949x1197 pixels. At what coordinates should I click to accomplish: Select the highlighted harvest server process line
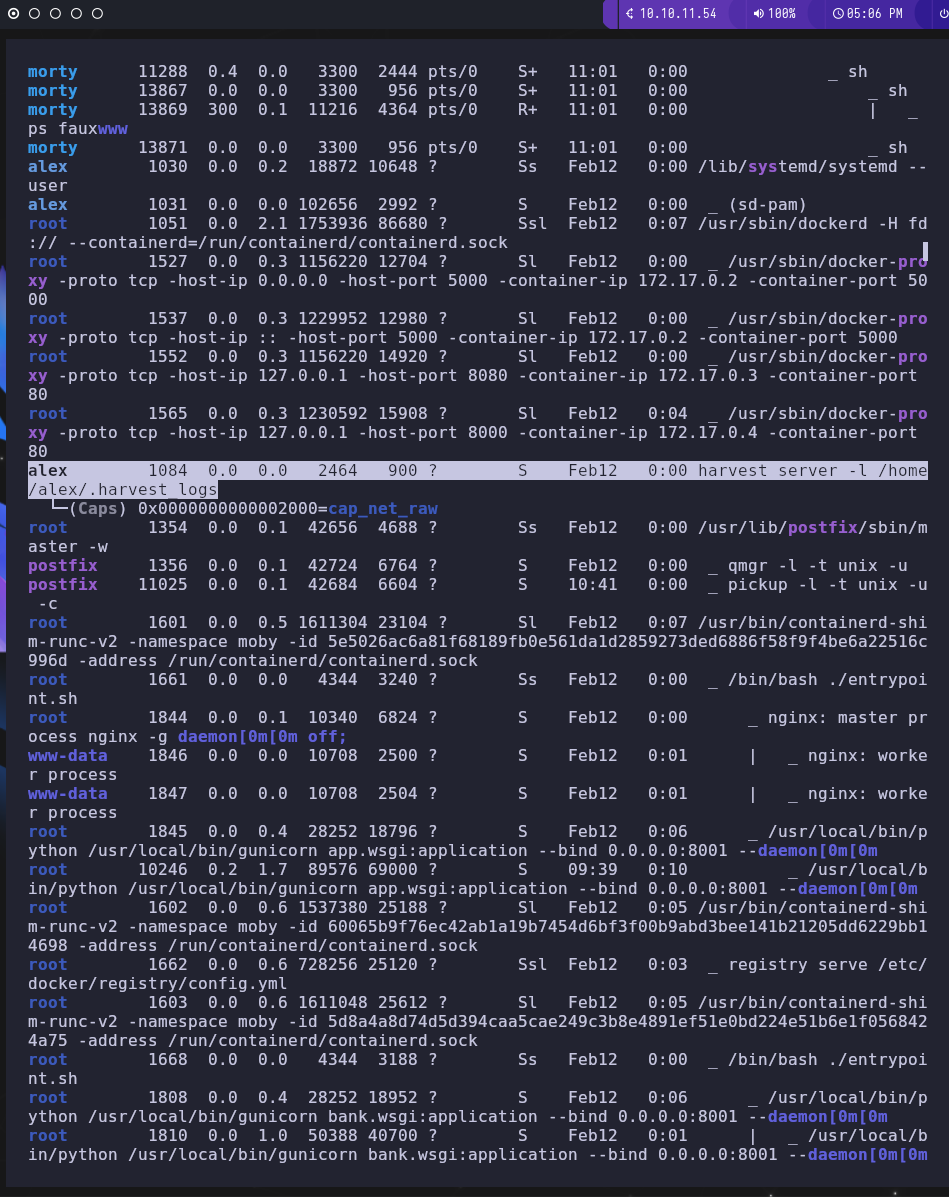(x=478, y=480)
